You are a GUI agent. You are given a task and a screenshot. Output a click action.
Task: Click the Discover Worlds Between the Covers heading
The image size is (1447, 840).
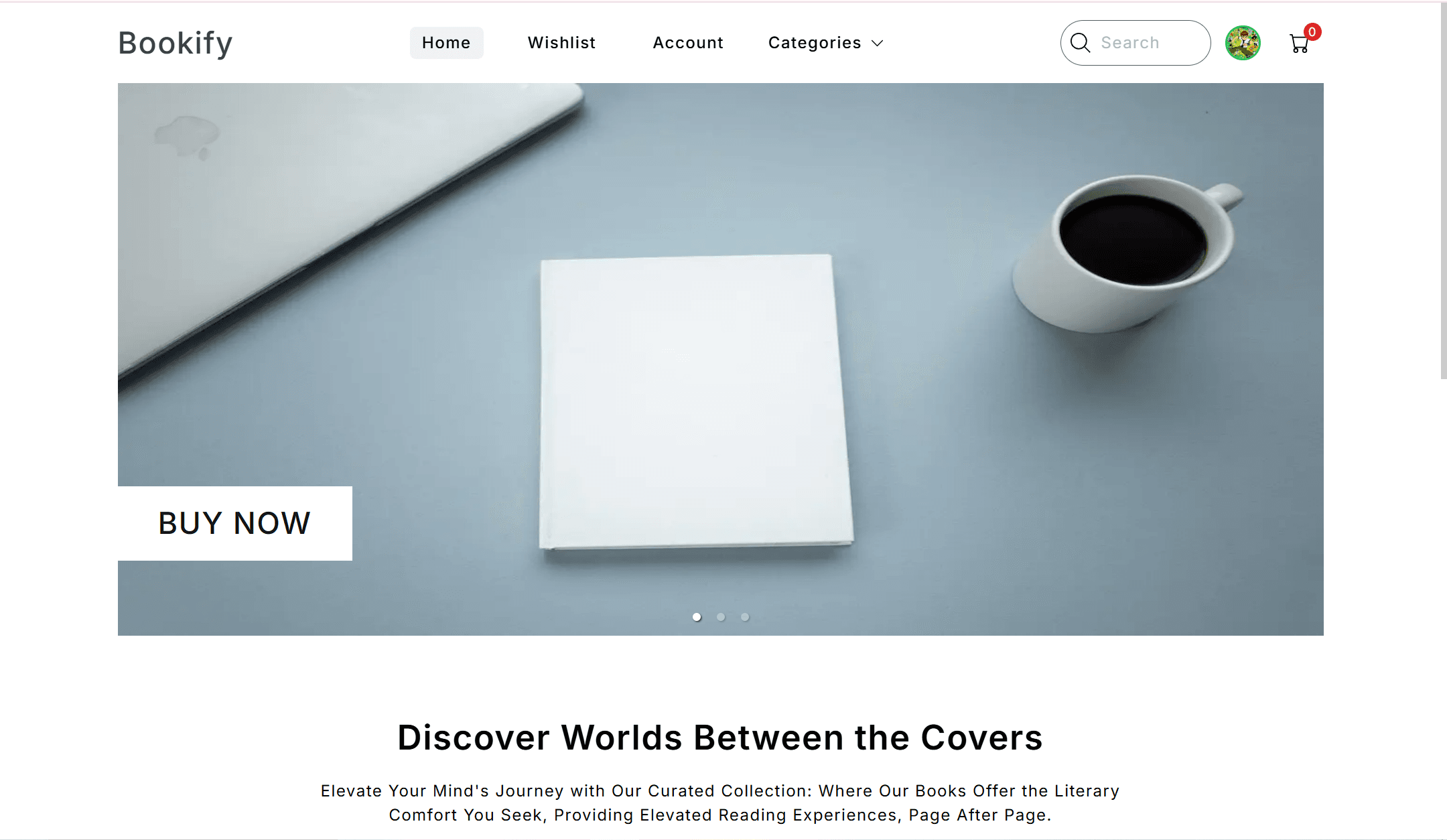pos(720,738)
